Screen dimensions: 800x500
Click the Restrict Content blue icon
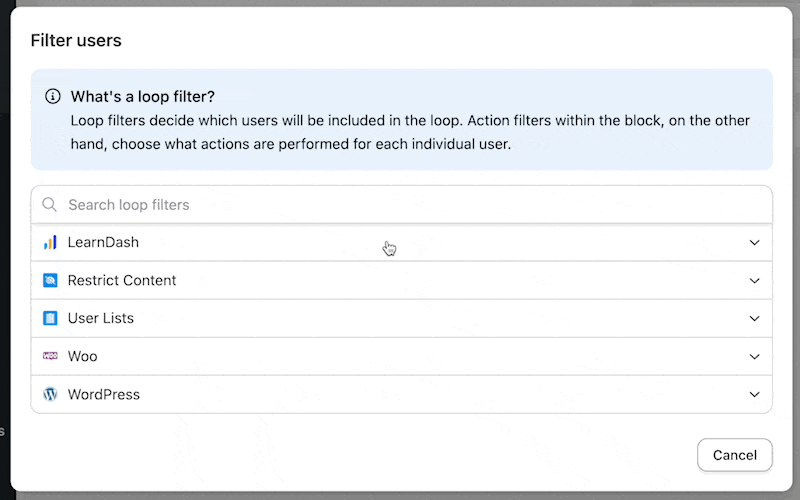50,281
